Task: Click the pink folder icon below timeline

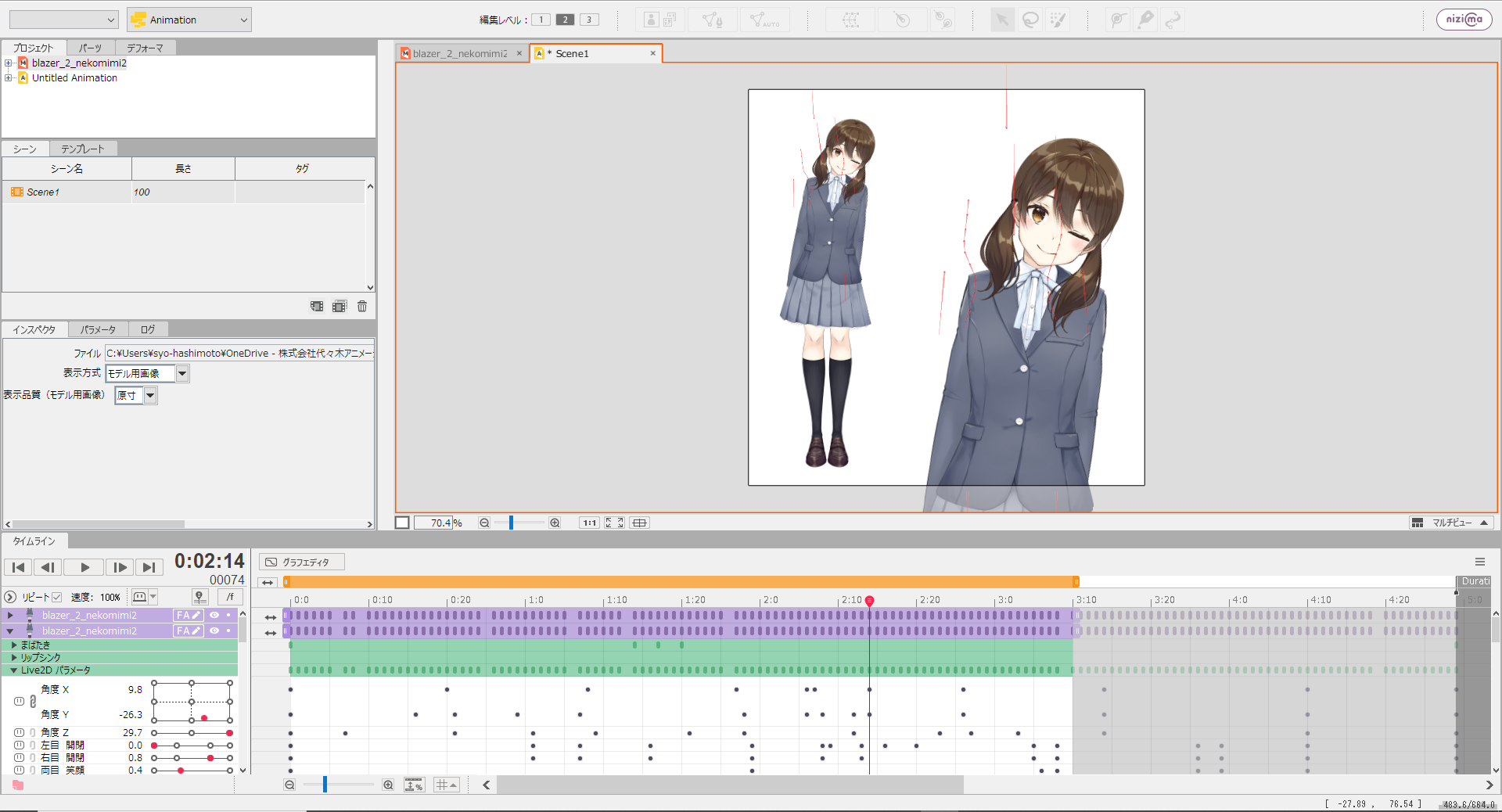Action: click(x=18, y=785)
